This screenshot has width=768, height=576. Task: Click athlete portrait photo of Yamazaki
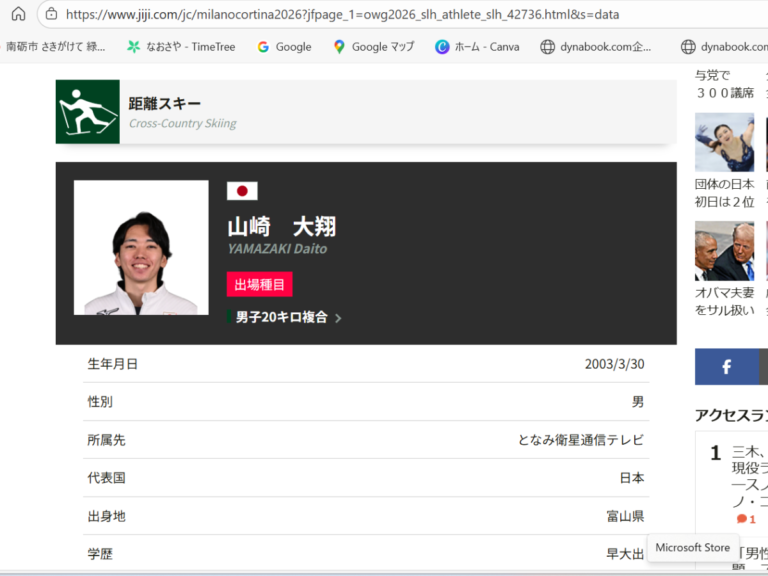(x=141, y=247)
